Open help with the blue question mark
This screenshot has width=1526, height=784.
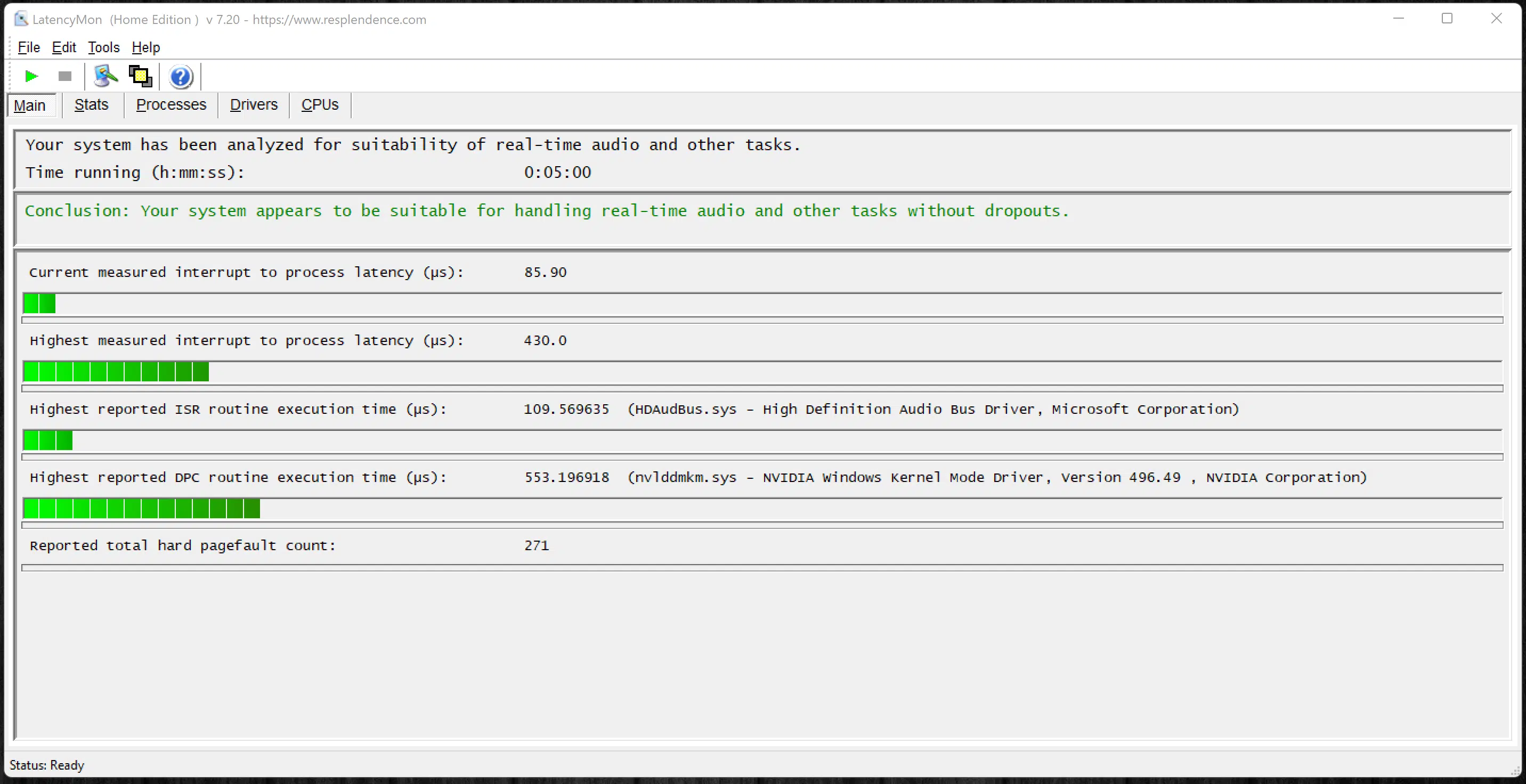181,77
